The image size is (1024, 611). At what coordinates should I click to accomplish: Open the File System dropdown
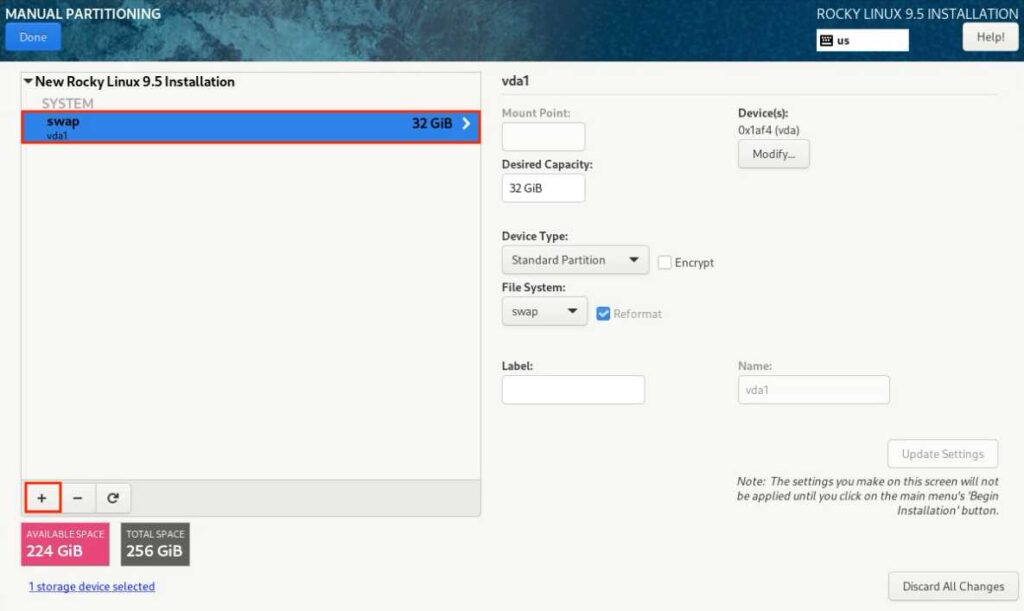click(544, 311)
